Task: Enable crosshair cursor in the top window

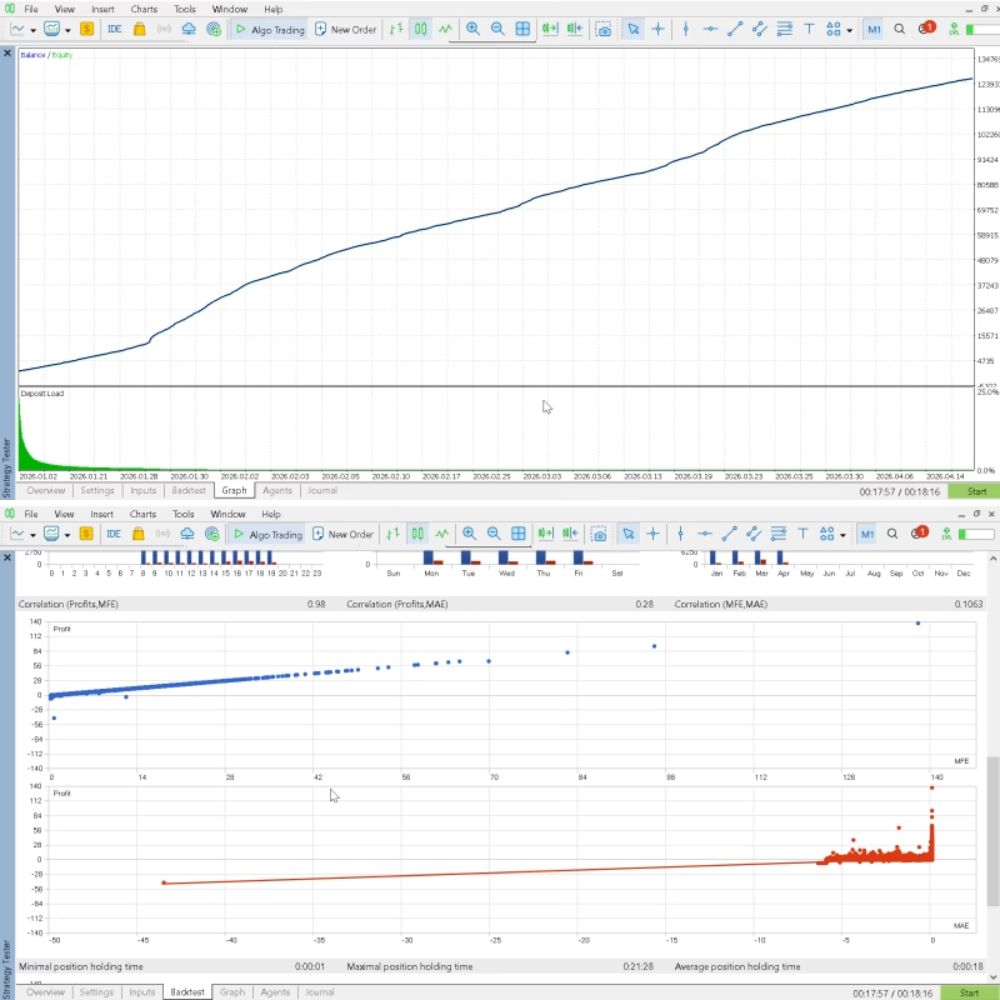Action: 658,29
